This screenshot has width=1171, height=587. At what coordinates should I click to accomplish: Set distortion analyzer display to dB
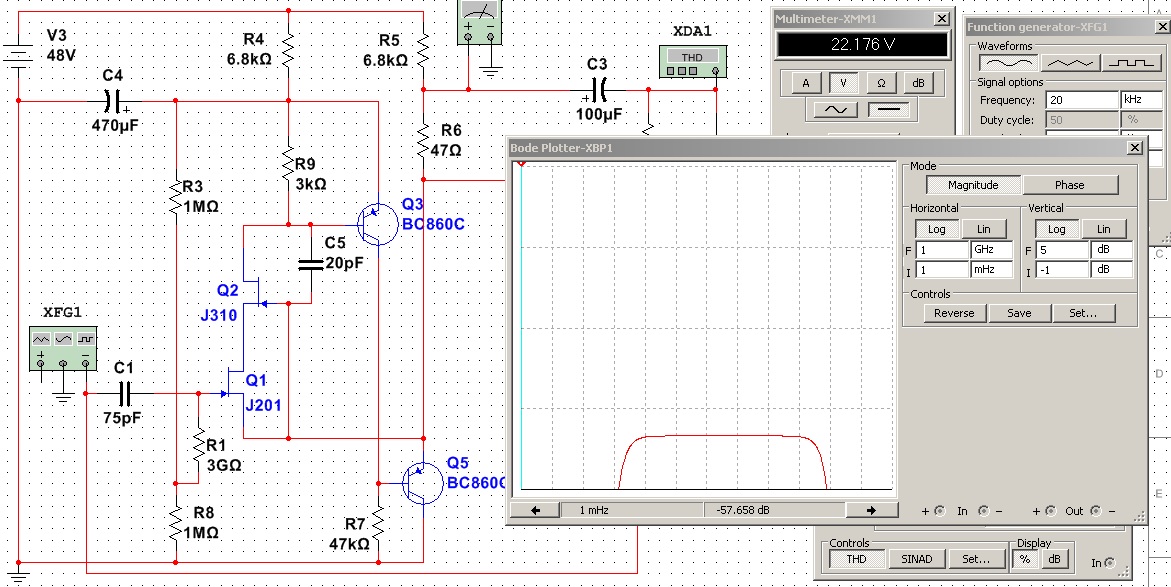(x=1054, y=559)
